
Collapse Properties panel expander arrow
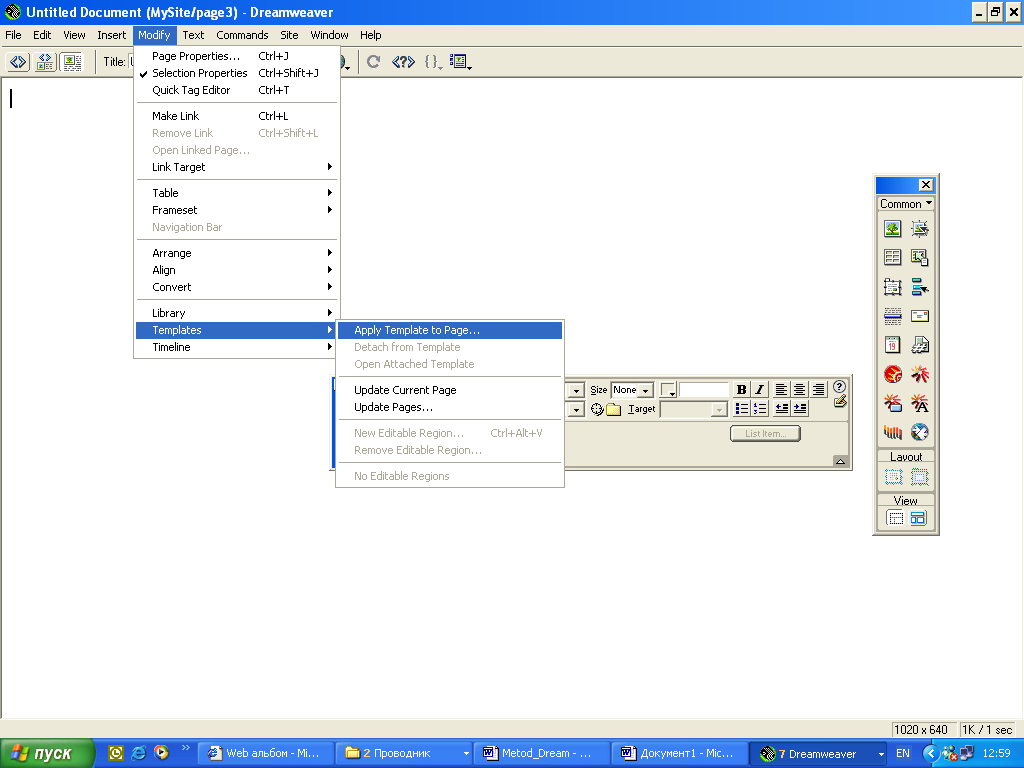(840, 461)
